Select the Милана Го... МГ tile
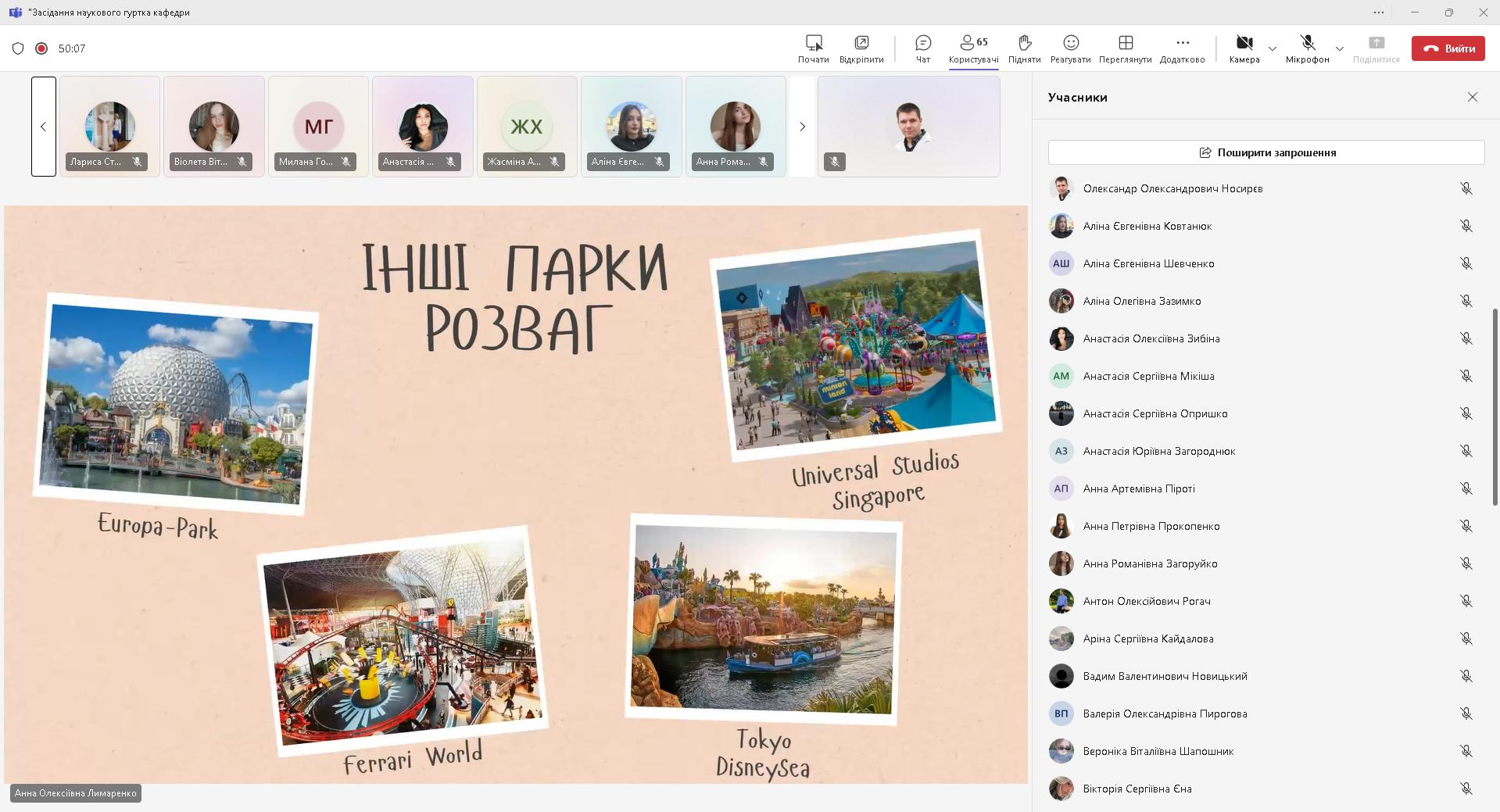1500x812 pixels. click(x=318, y=127)
